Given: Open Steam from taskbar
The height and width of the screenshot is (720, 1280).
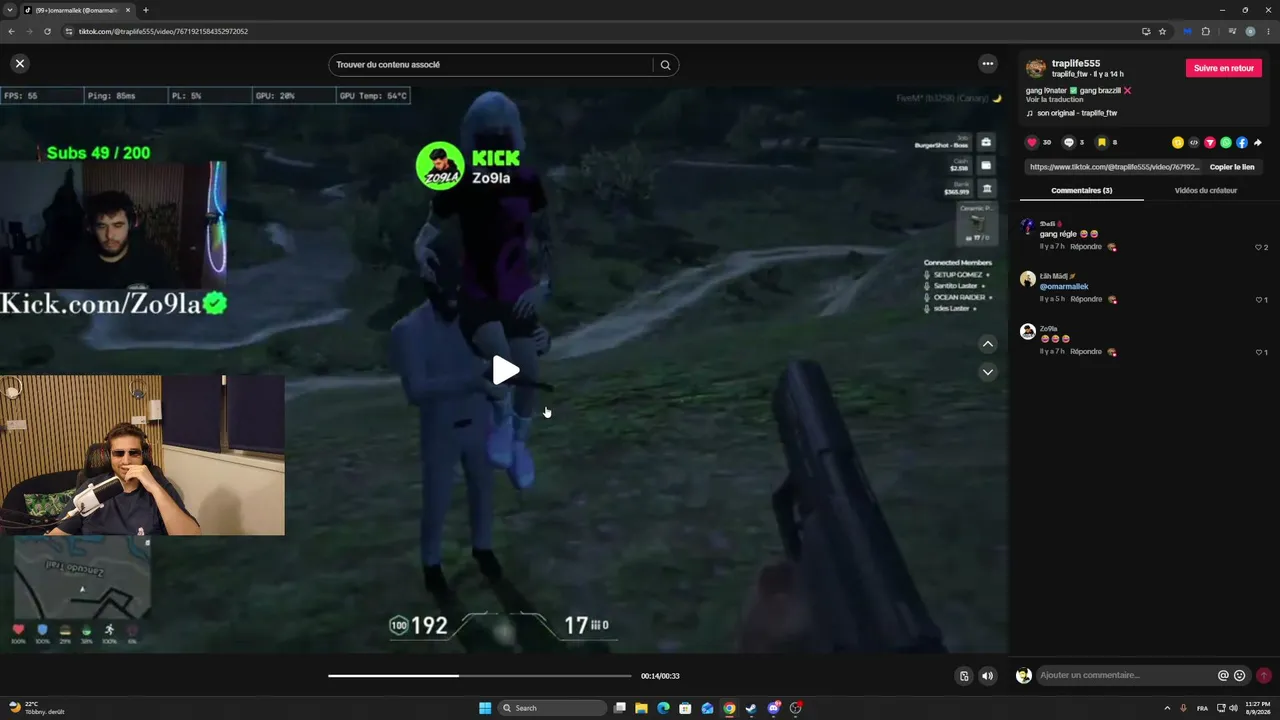Looking at the screenshot, I should coord(751,708).
